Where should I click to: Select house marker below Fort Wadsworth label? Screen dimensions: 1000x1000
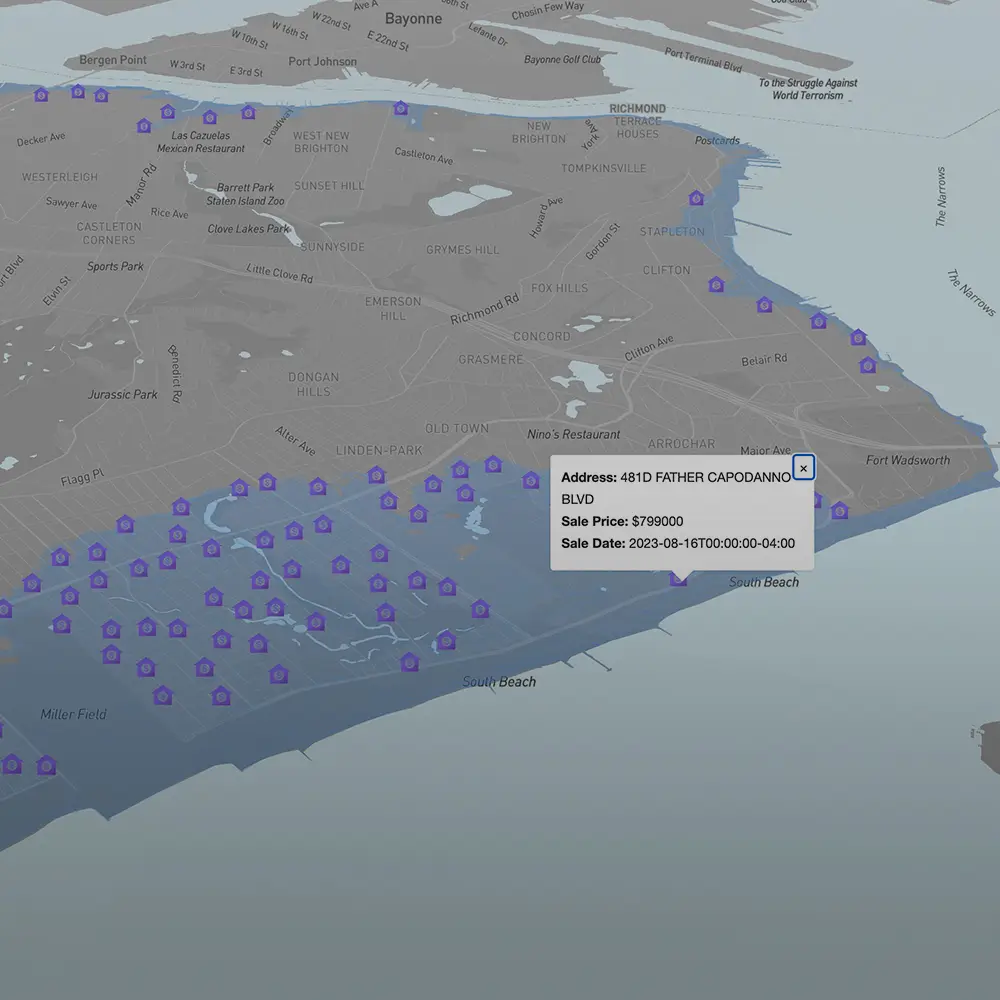pyautogui.click(x=839, y=511)
